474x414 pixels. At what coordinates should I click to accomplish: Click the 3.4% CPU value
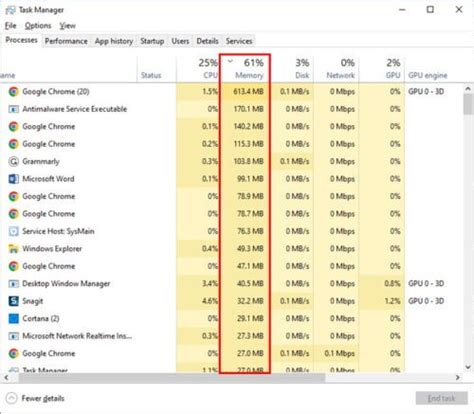(x=210, y=284)
